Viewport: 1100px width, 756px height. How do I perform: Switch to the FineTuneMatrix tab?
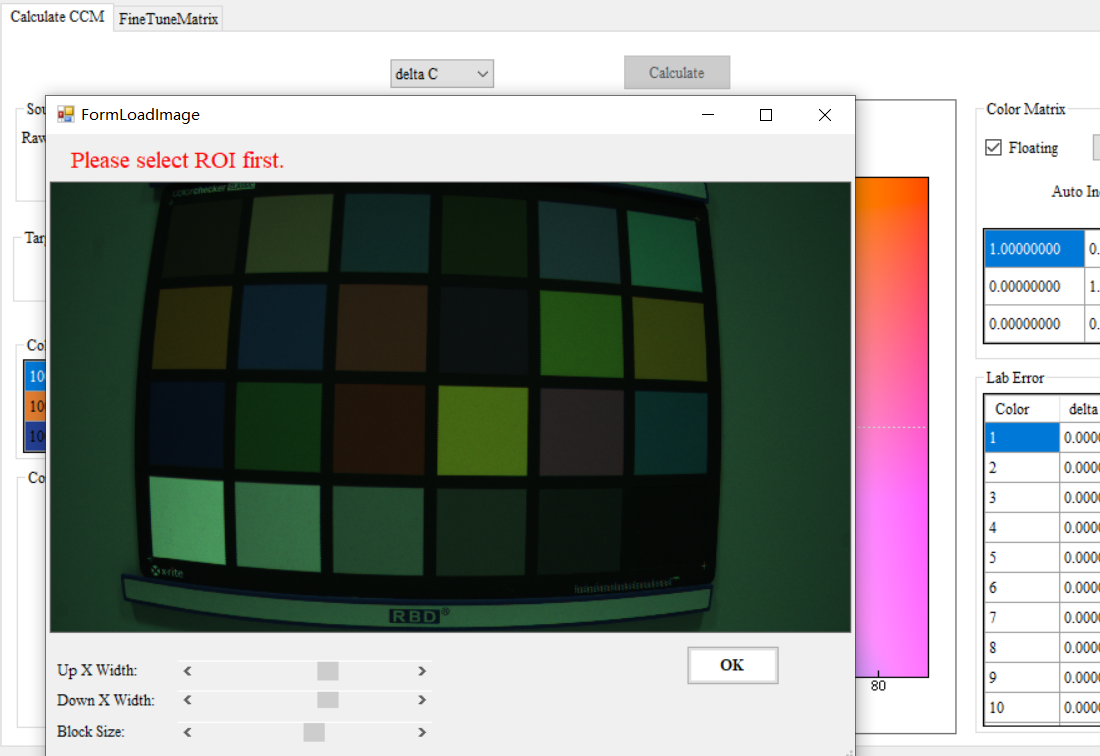click(168, 19)
